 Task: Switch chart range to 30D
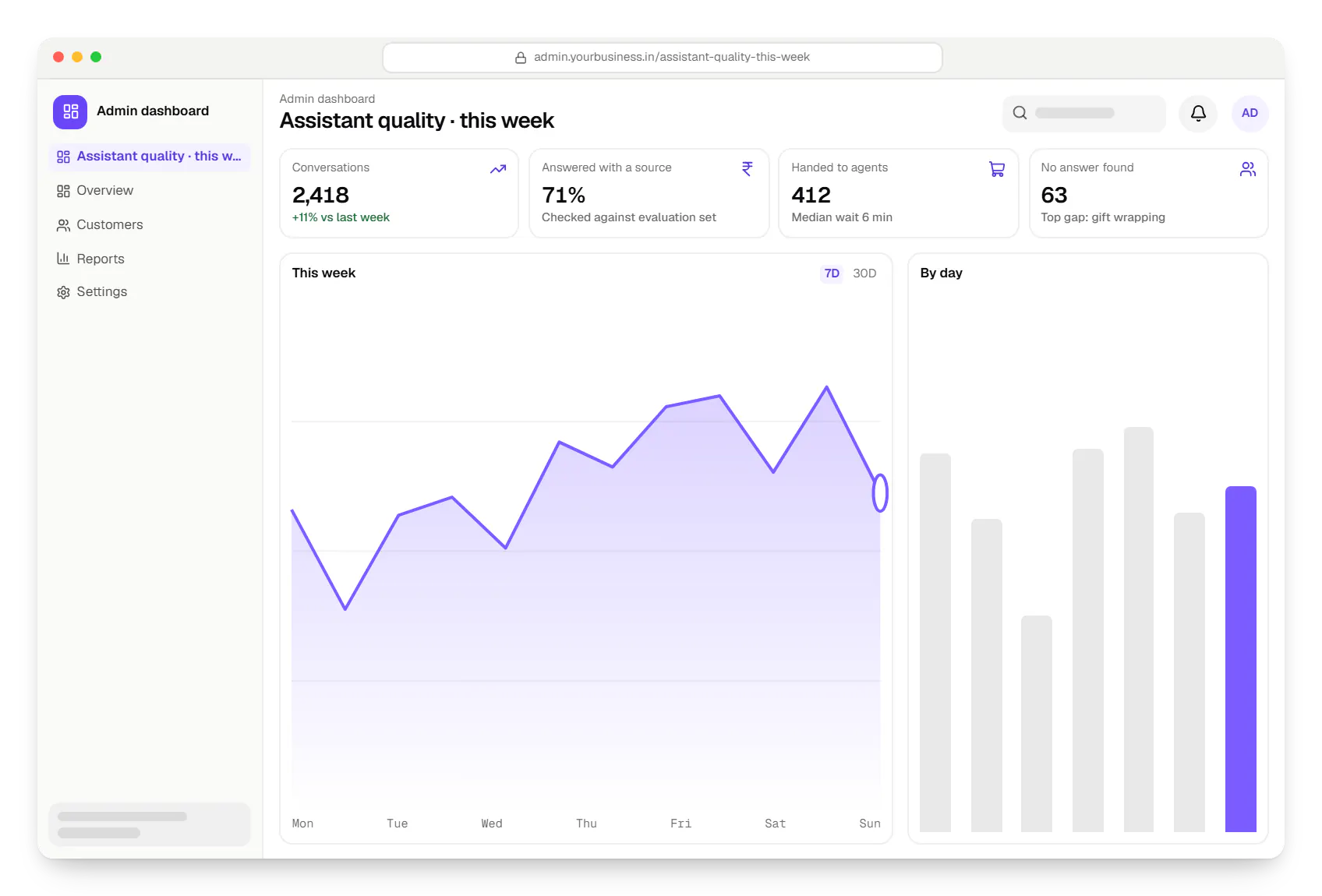tap(864, 273)
